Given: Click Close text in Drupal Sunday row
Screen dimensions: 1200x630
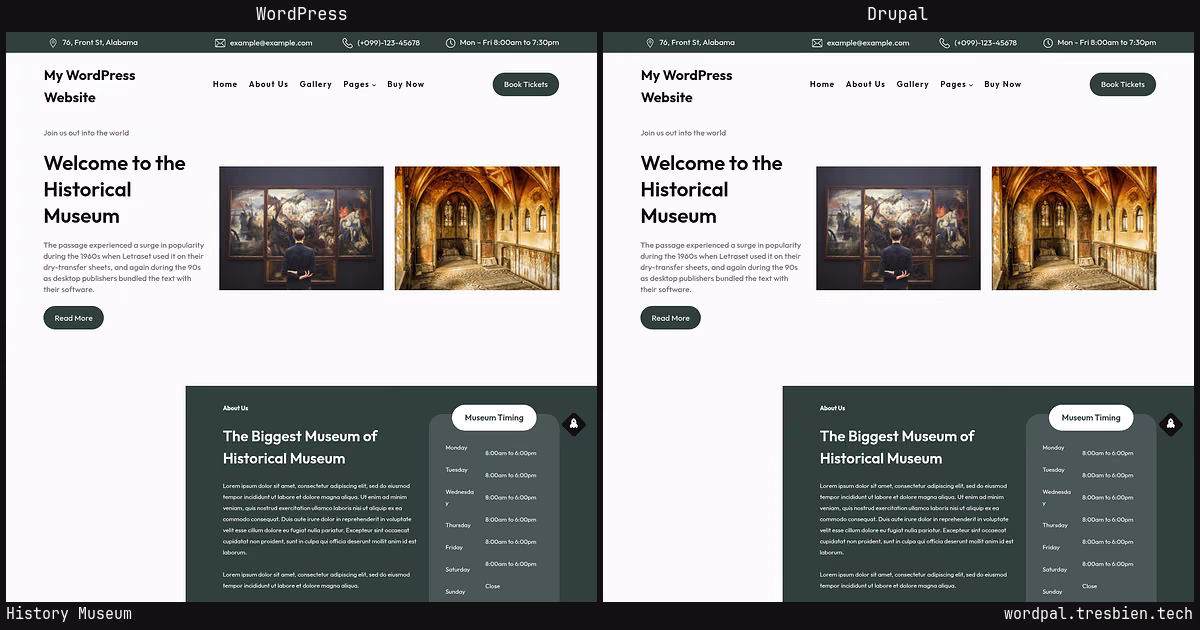Looking at the screenshot, I should click(x=1089, y=586).
